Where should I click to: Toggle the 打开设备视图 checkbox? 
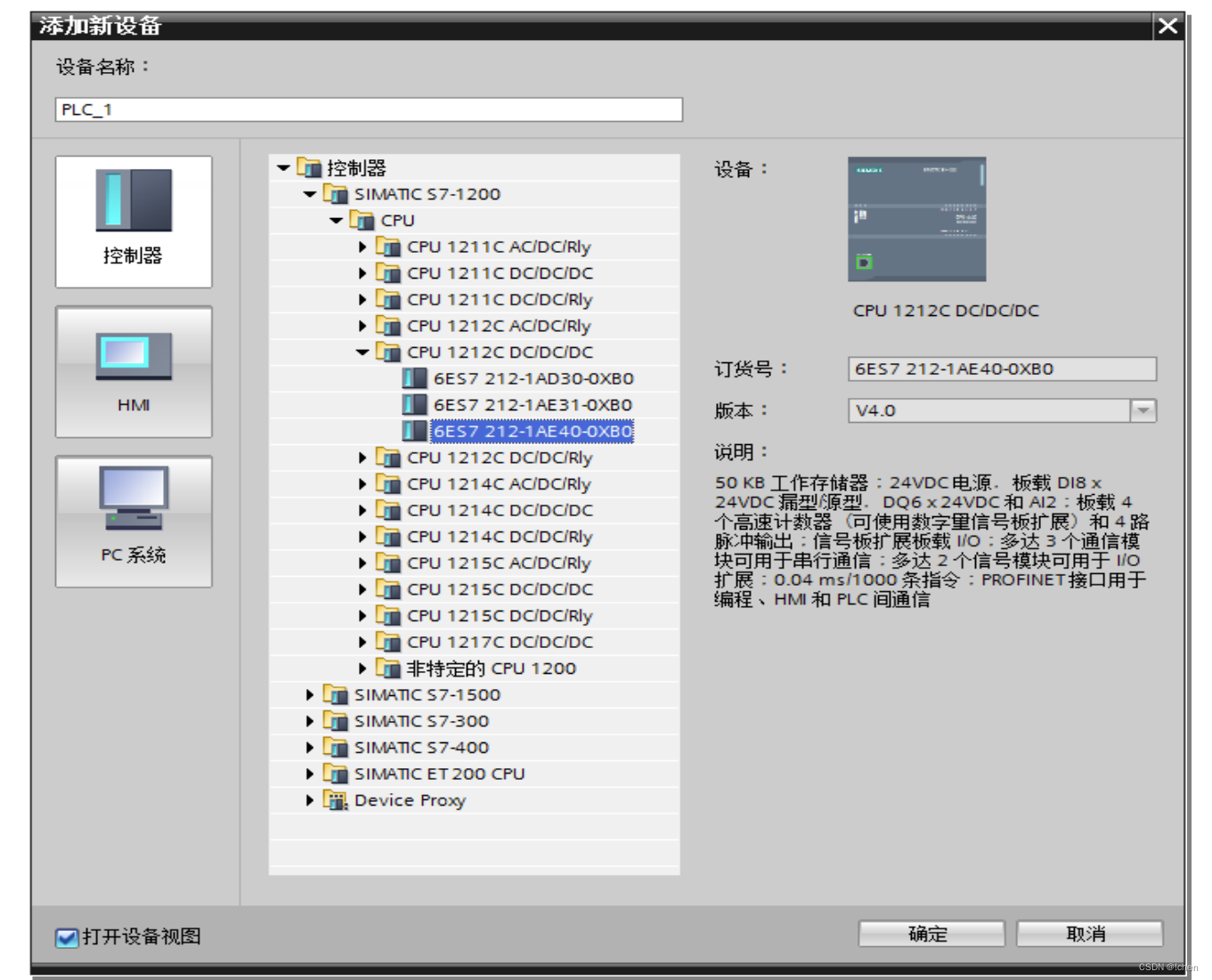click(x=67, y=937)
